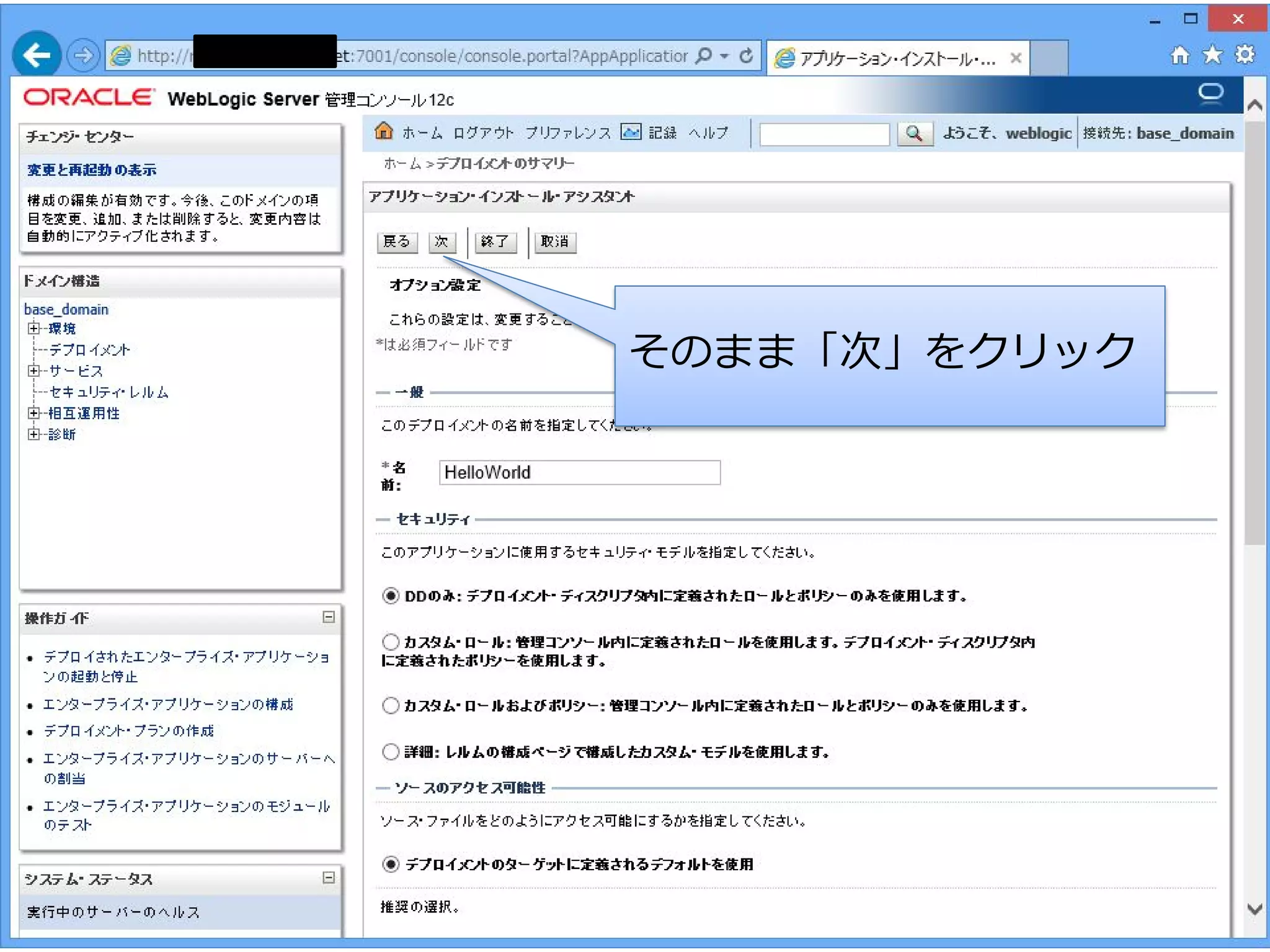1270x952 pixels.
Task: Select the カスタム・ロール radio button
Action: [x=391, y=641]
